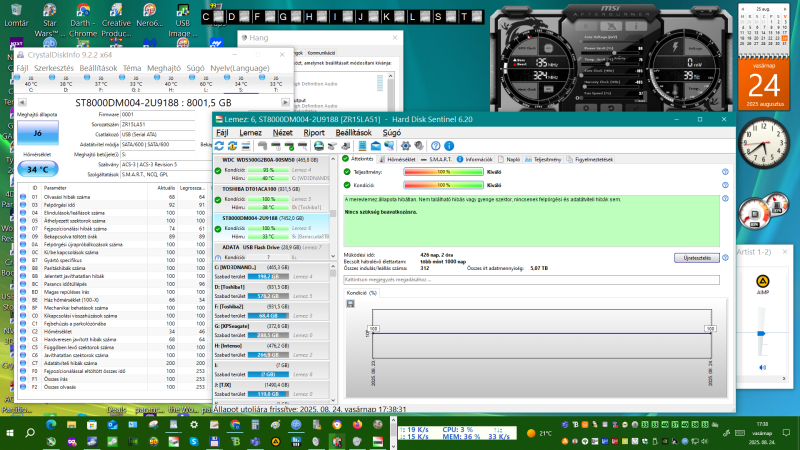Click the disk list scrollbar up arrow
Image resolution: width=800 pixels, height=450 pixels.
pyautogui.click(x=333, y=159)
